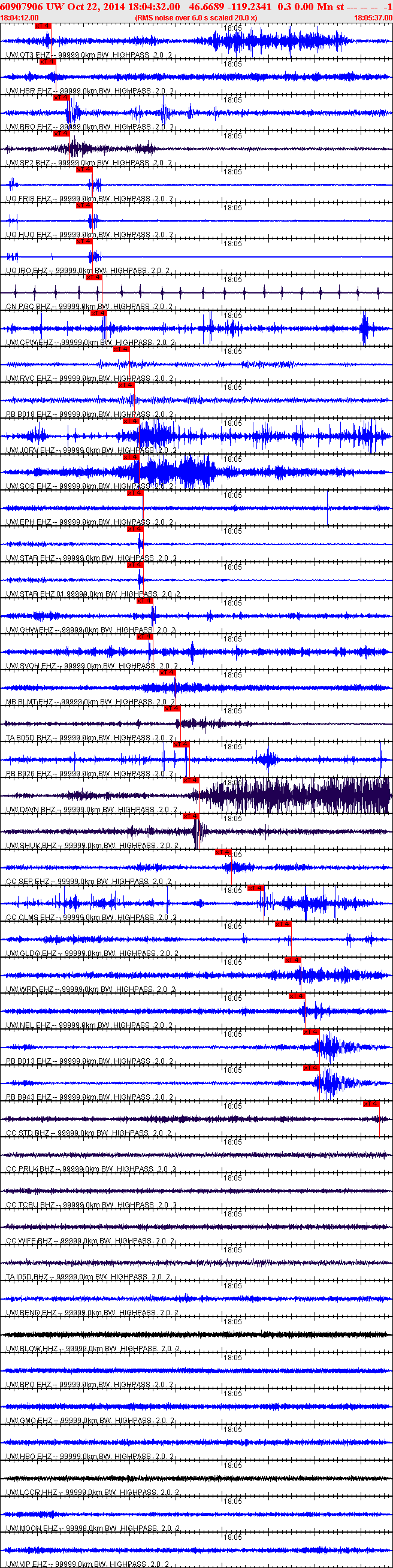Click the UW.EPH.EHZ station label

(90, 522)
